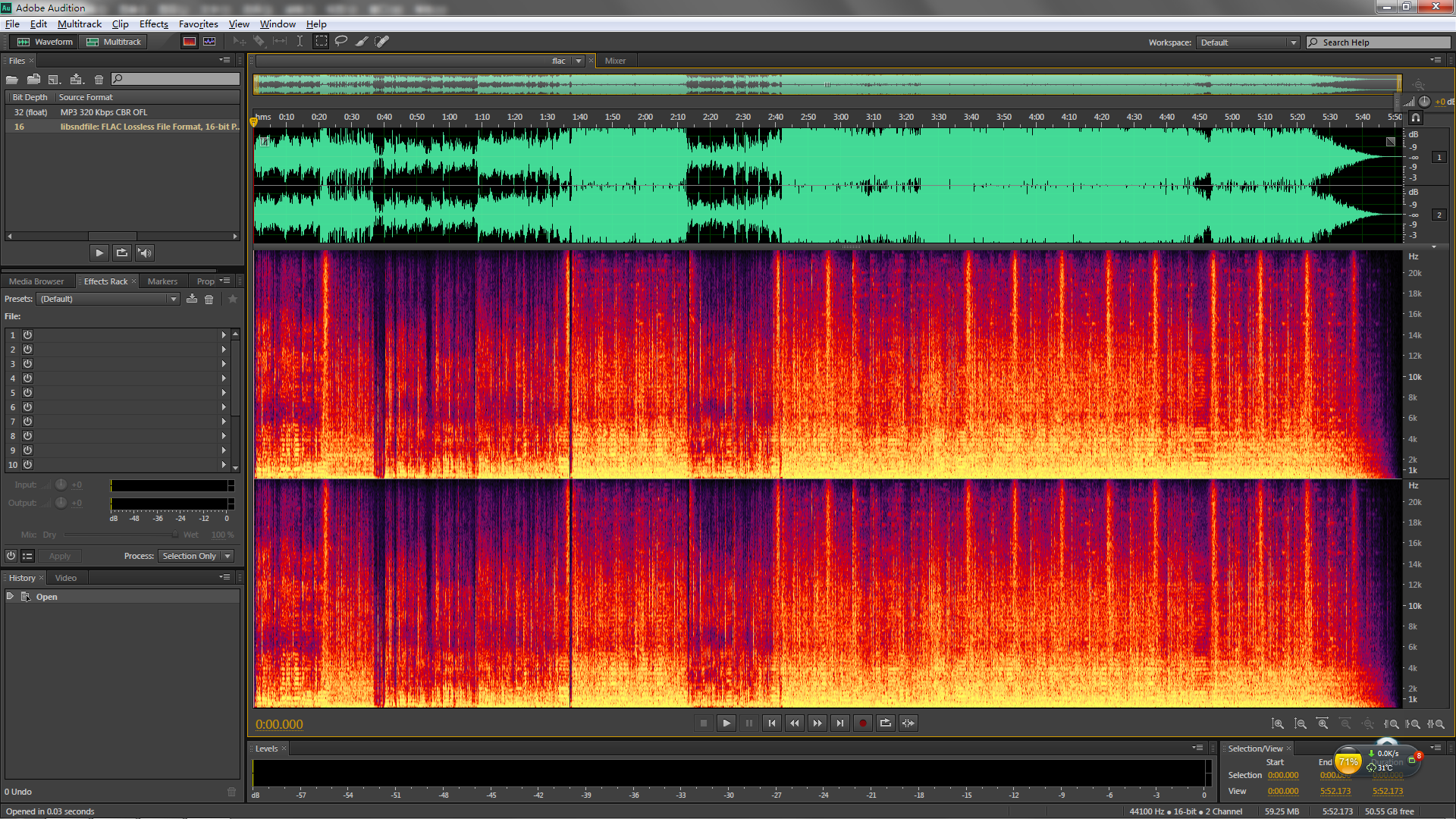This screenshot has height=819, width=1456.
Task: Select the Paintbrush Selection tool
Action: tap(362, 42)
